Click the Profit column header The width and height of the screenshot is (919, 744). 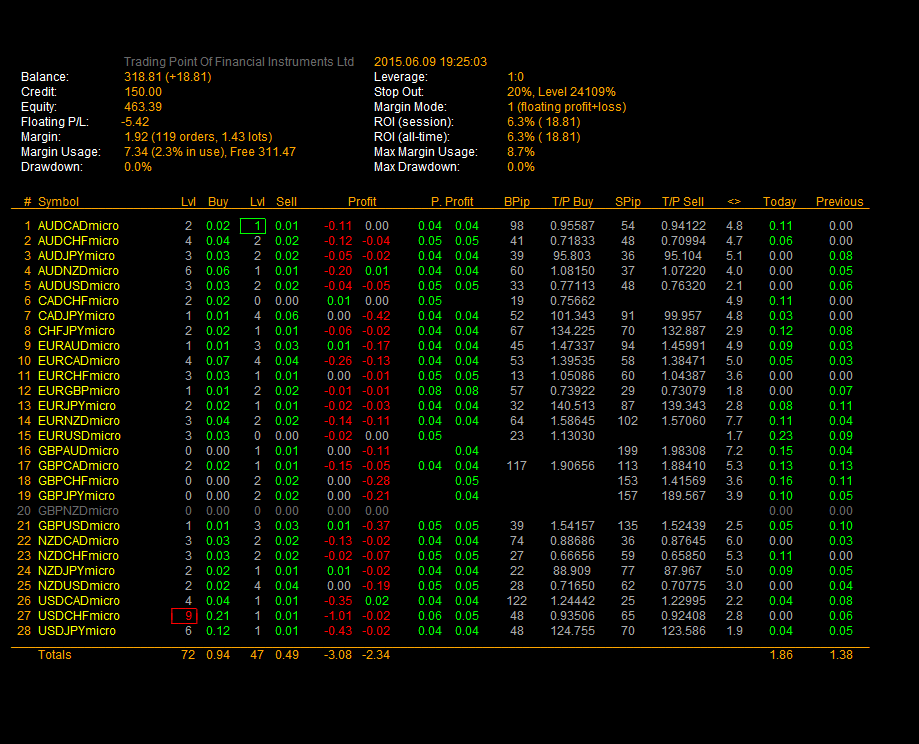[362, 202]
